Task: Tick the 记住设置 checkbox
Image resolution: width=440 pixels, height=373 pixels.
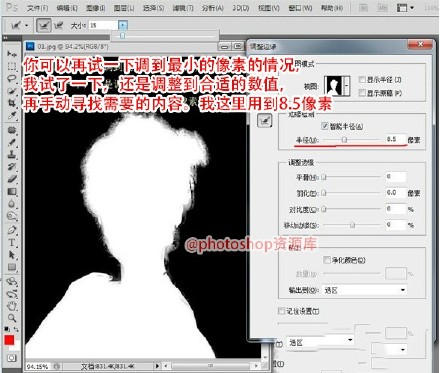Action: point(281,311)
